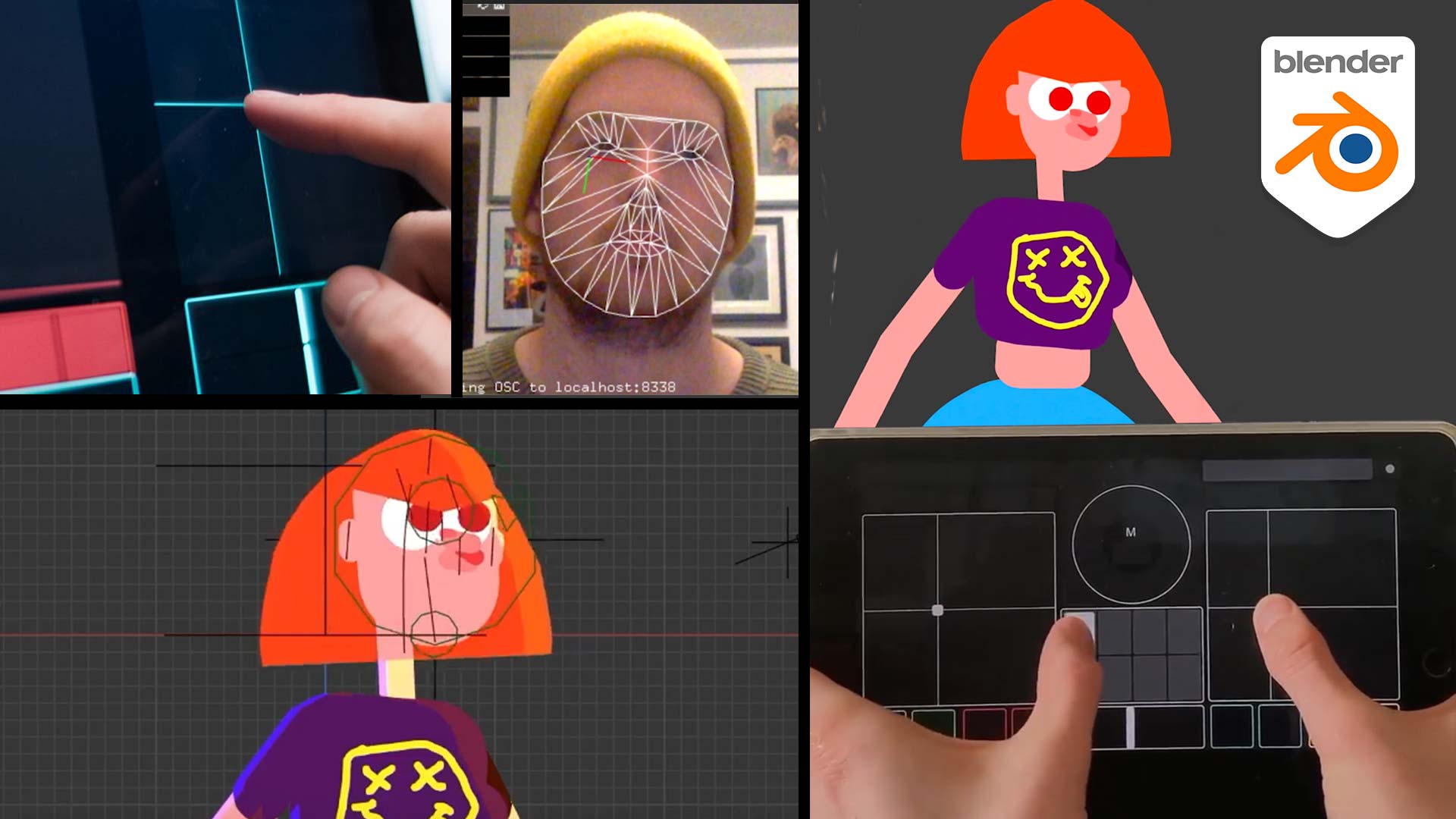Tap first teal-outlined pad right of fader
The width and height of the screenshot is (1456, 819).
[x=1232, y=726]
